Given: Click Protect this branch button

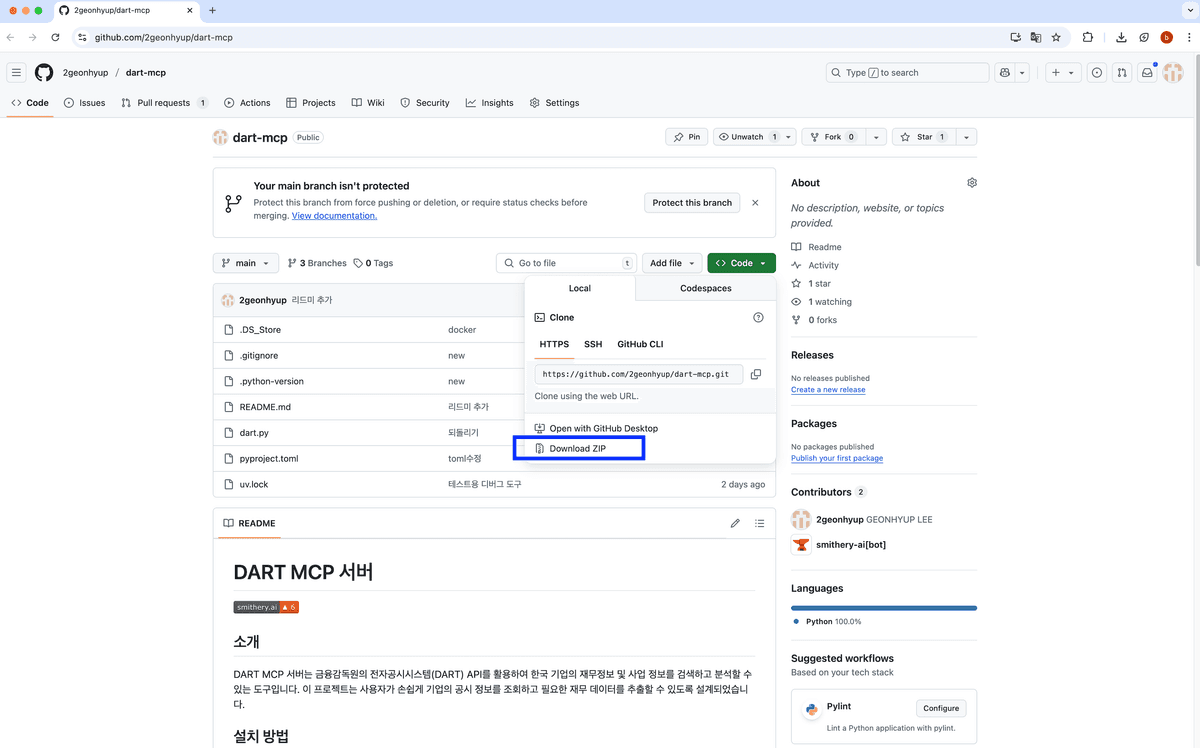Looking at the screenshot, I should point(692,203).
